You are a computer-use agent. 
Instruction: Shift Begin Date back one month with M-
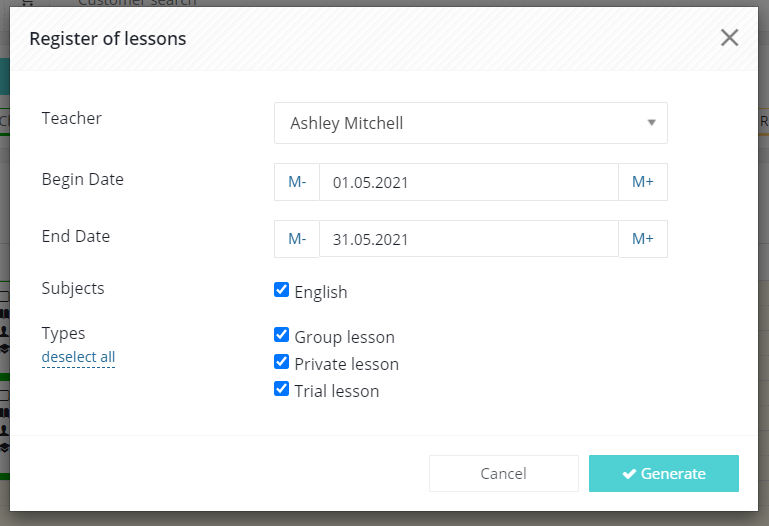[297, 182]
